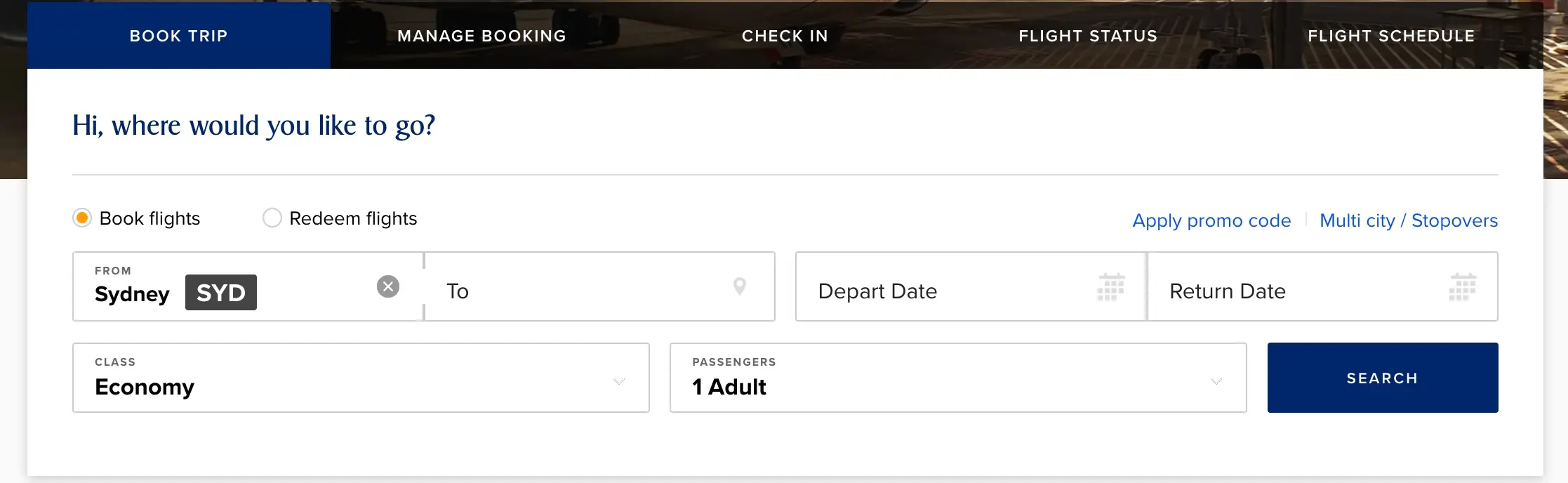Select the Book flights radio button
This screenshot has height=483, width=1568.
point(82,218)
